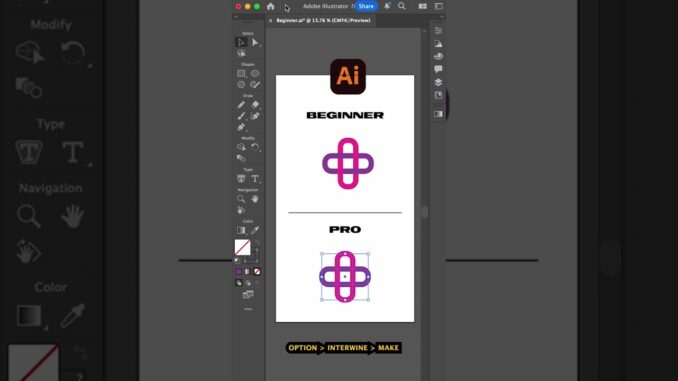678x381 pixels.
Task: Select the Eraser tool
Action: point(255,105)
